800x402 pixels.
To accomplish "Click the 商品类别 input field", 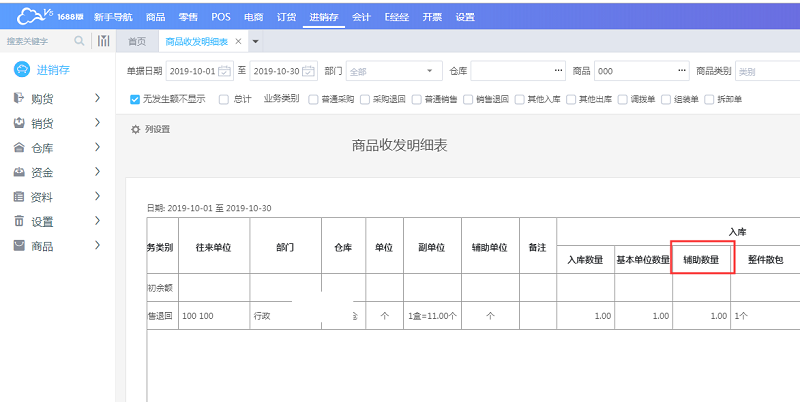I will [x=766, y=71].
